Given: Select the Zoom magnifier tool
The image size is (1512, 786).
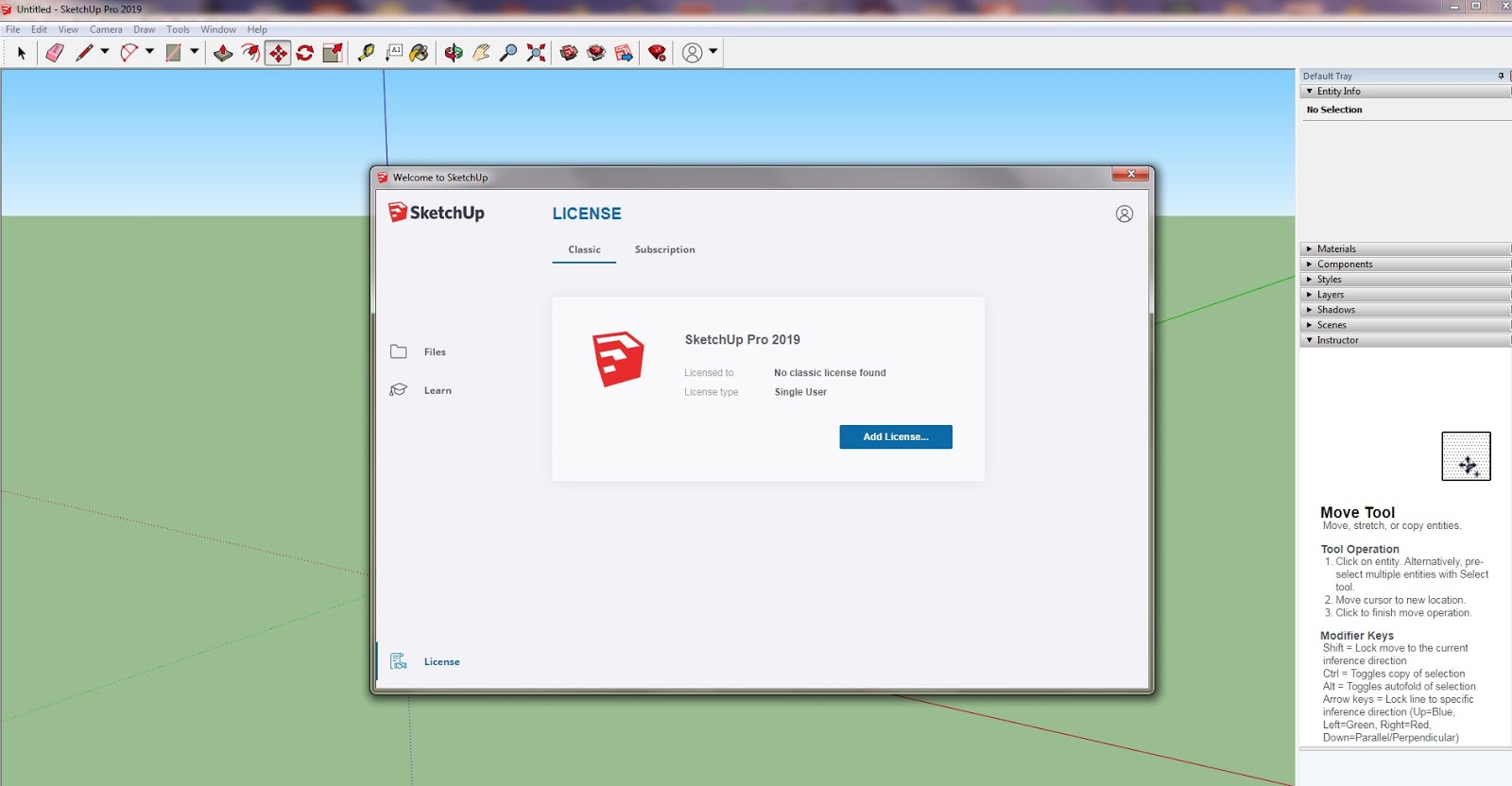Looking at the screenshot, I should tap(508, 53).
